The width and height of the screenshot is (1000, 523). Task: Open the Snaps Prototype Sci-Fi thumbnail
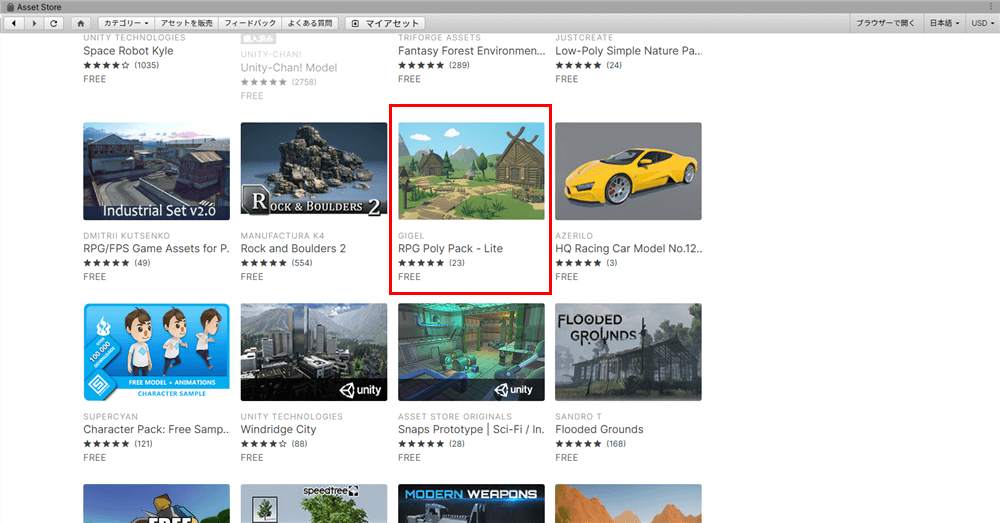pyautogui.click(x=471, y=352)
